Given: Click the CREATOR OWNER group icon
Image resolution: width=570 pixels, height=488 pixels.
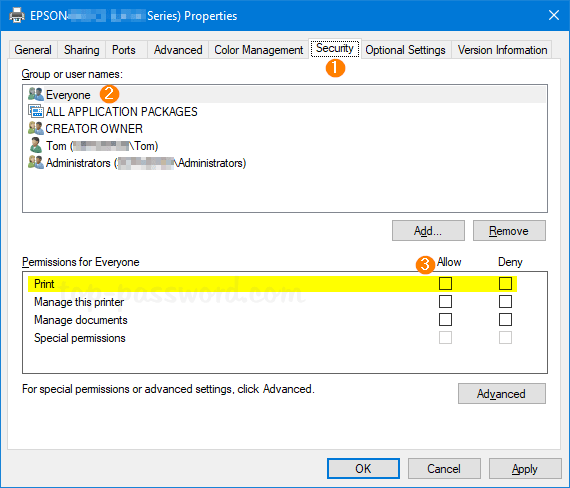Looking at the screenshot, I should pos(36,128).
